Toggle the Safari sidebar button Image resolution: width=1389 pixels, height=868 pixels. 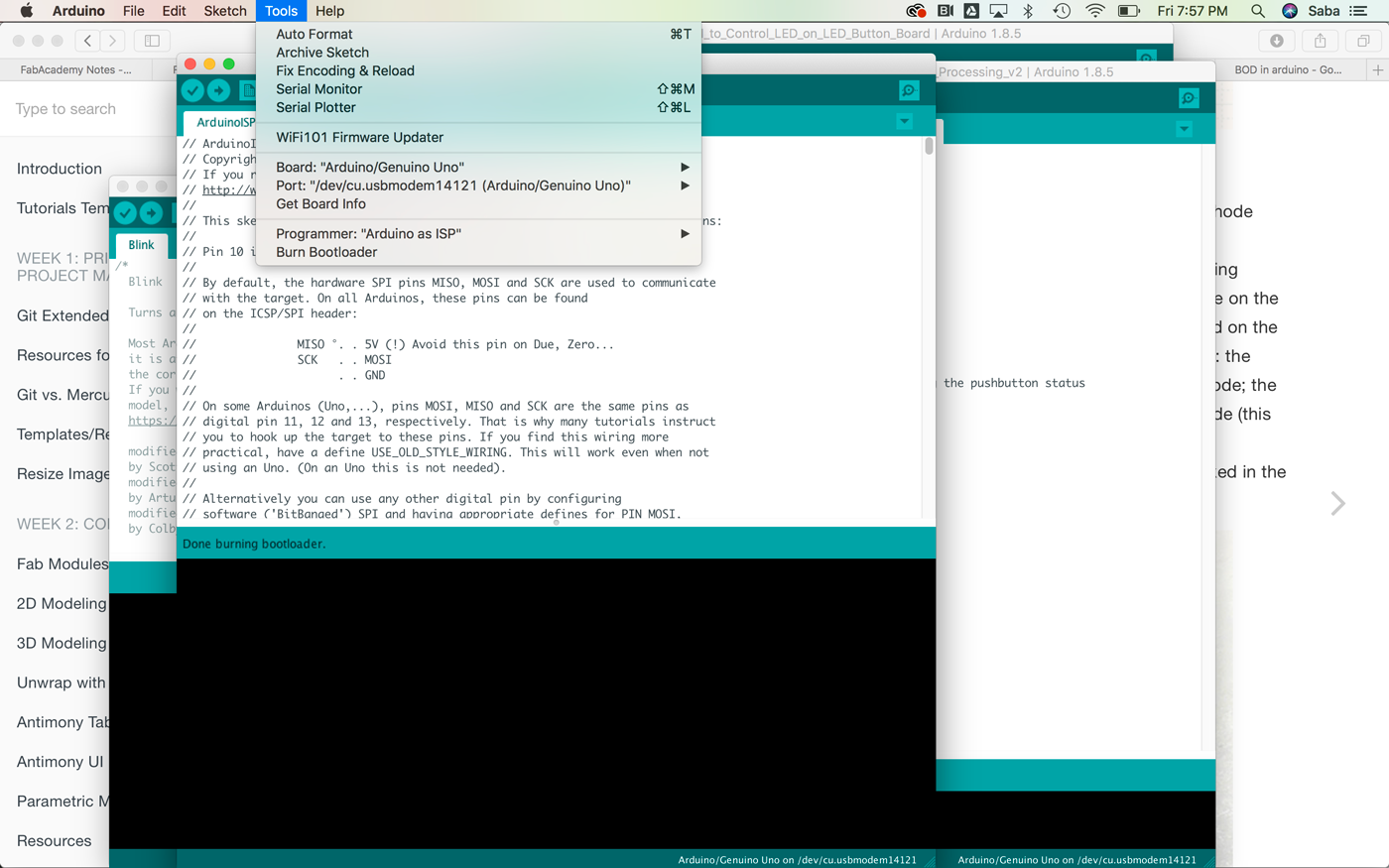(x=152, y=41)
